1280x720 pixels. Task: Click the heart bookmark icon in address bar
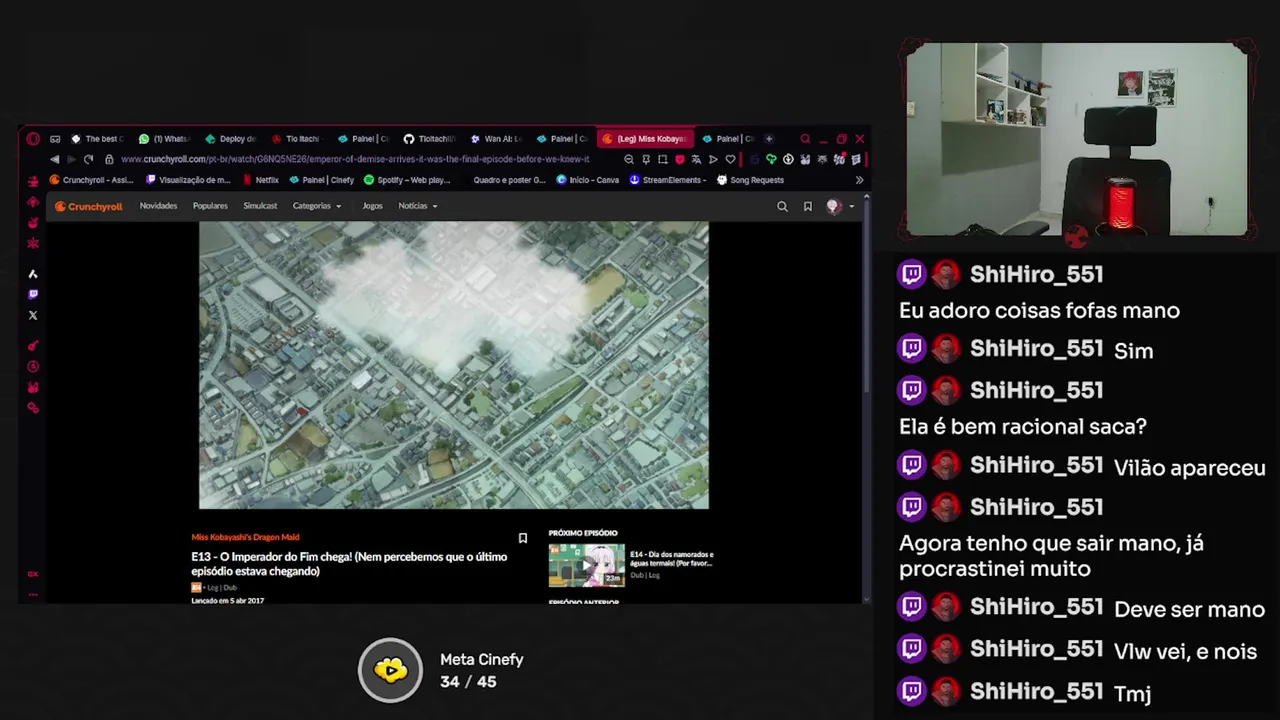[730, 159]
